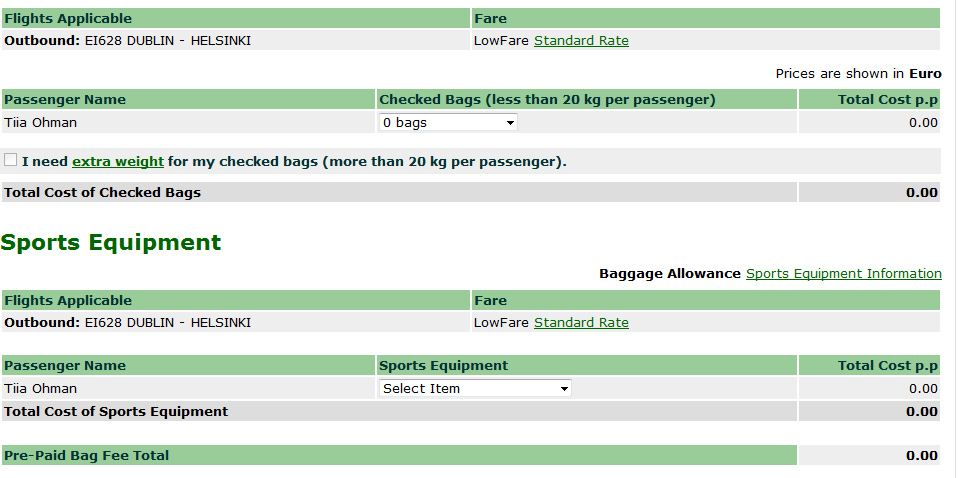Click the Total Cost of Checked Bags label
This screenshot has height=478, width=959.
pos(103,193)
